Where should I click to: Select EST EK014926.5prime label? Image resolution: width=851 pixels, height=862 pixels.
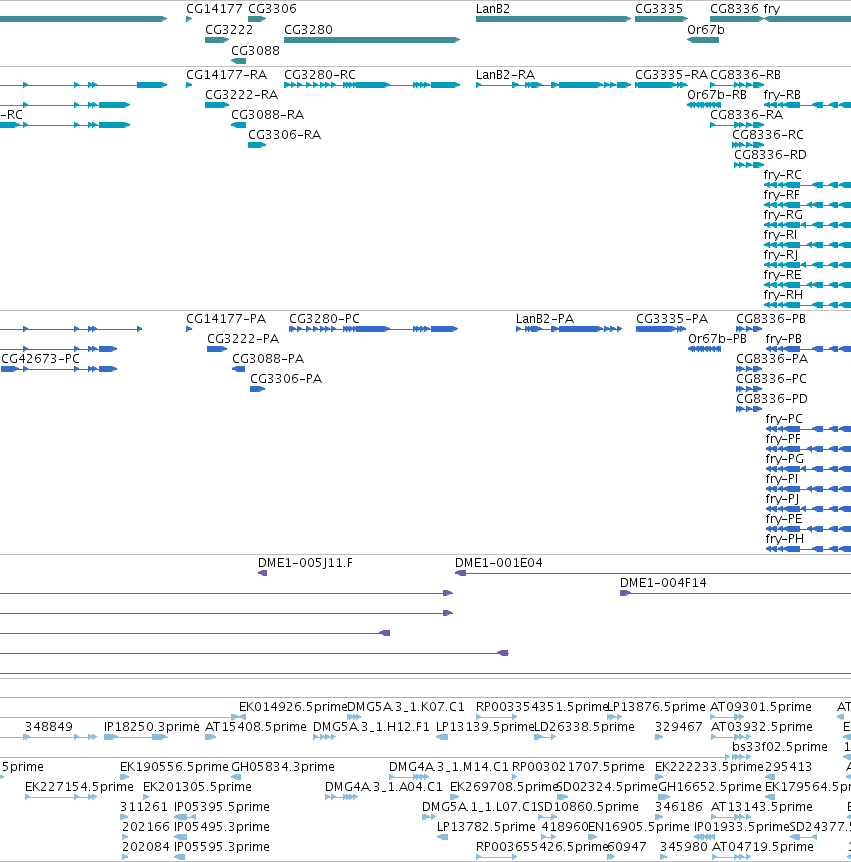point(293,707)
